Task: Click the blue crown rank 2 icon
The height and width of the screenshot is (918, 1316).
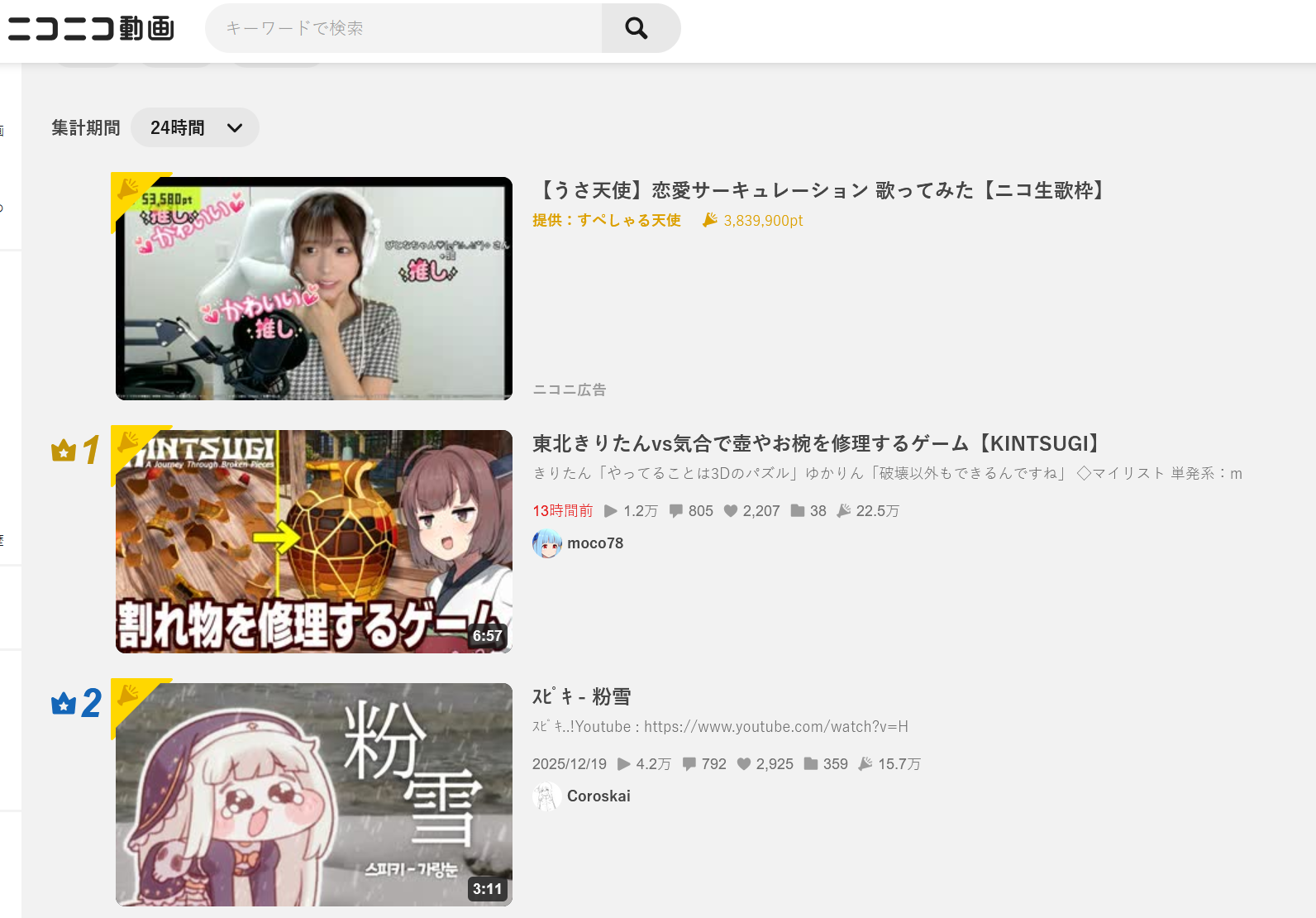Action: tap(64, 704)
